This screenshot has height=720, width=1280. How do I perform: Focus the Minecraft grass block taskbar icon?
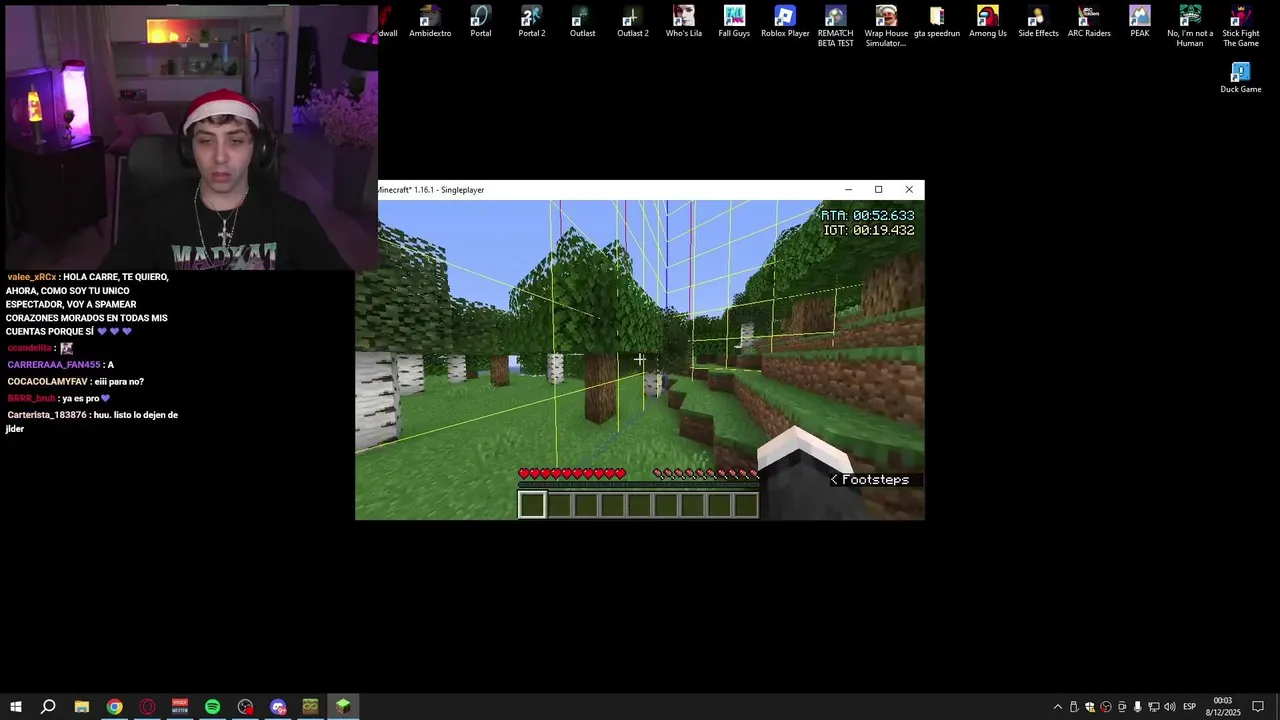pos(343,707)
